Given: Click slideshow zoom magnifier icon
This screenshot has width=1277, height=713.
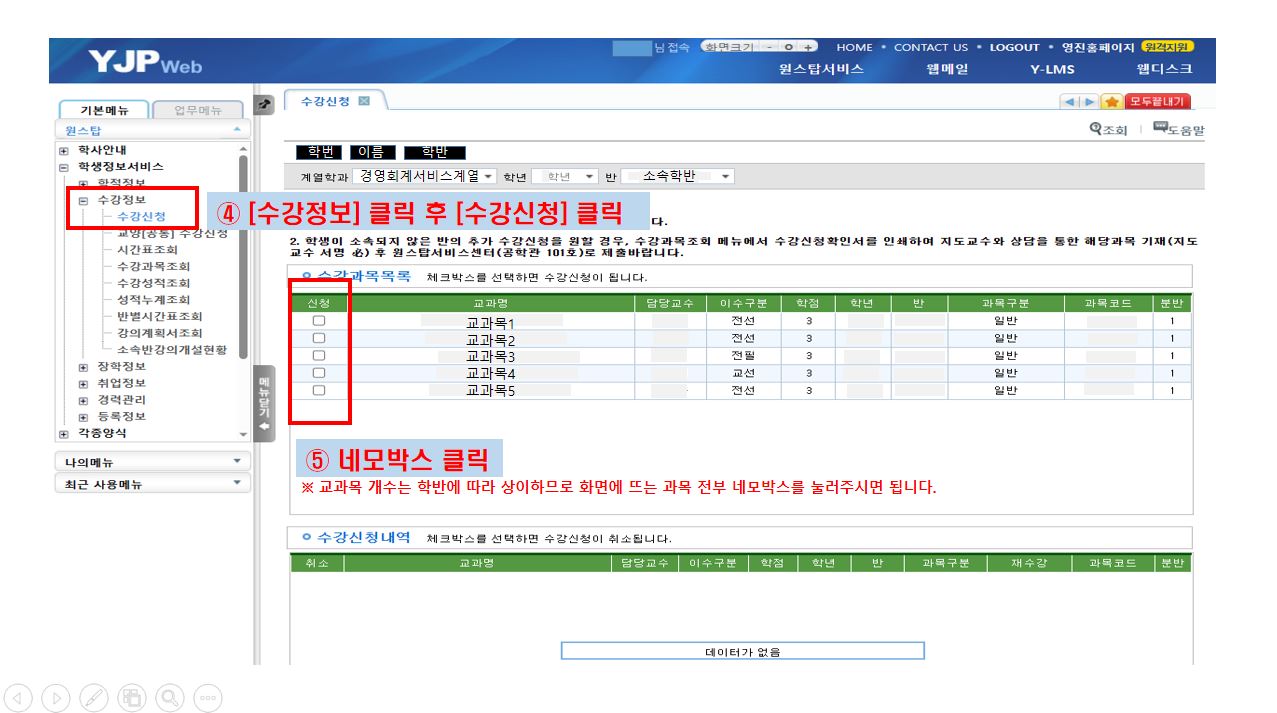Looking at the screenshot, I should (x=170, y=697).
